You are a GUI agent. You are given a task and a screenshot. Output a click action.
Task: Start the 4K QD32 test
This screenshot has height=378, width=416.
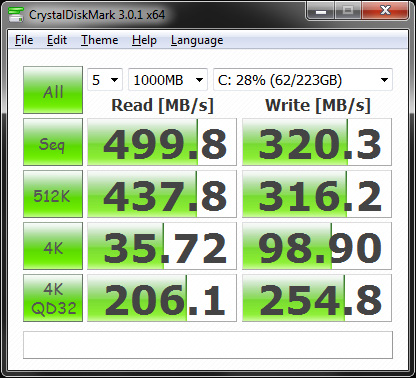tap(53, 298)
